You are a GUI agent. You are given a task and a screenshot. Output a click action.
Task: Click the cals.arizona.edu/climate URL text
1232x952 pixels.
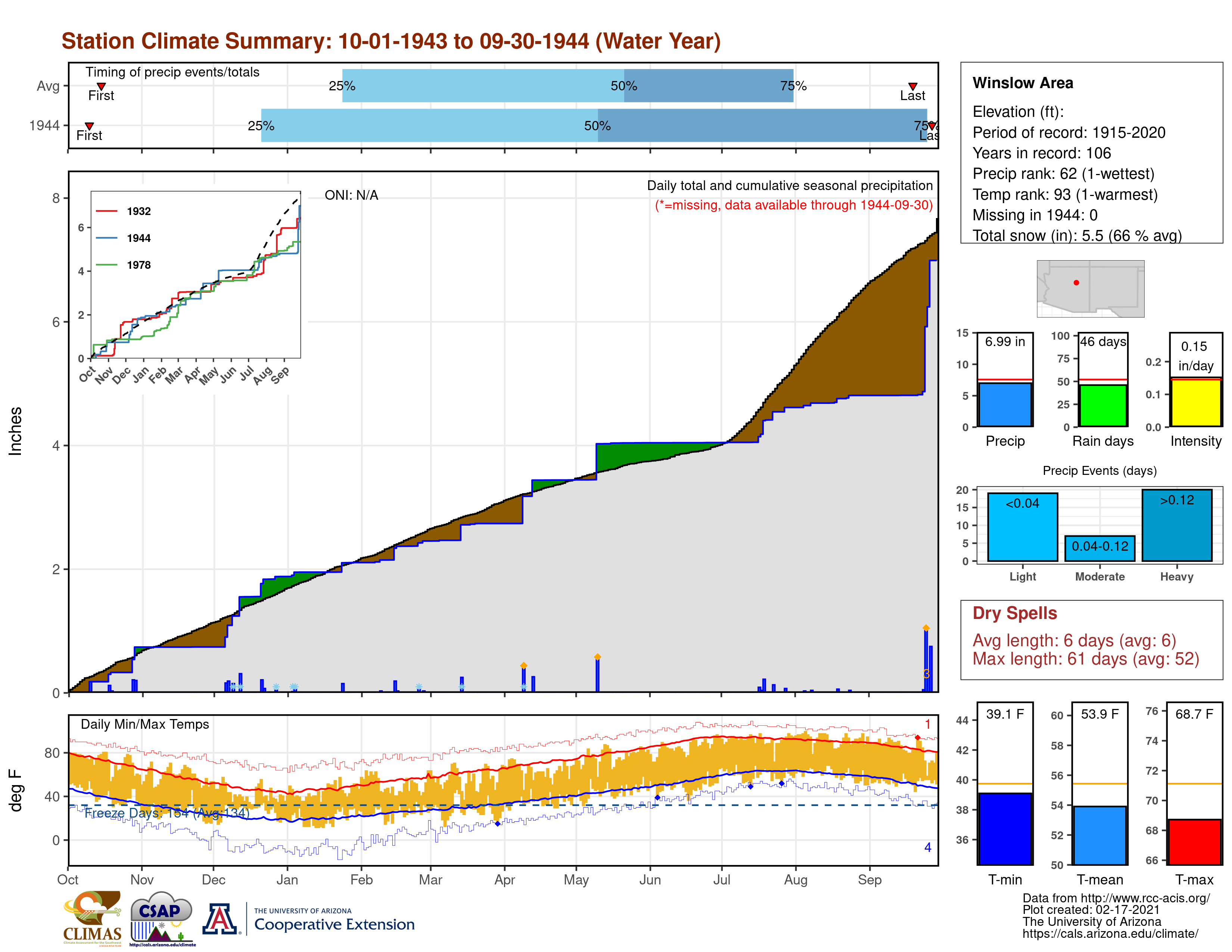pyautogui.click(x=1111, y=933)
